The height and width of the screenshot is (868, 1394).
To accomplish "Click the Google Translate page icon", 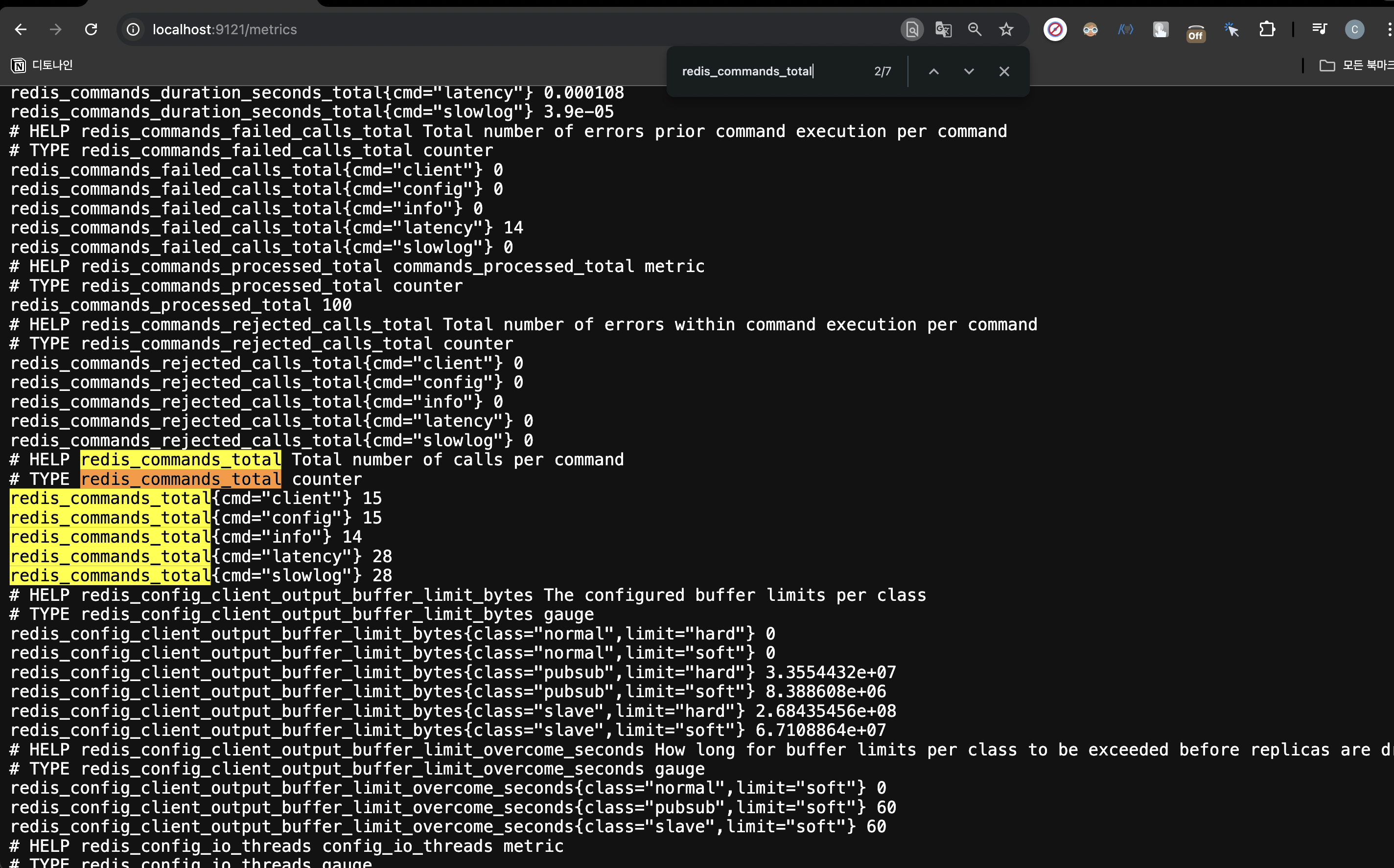I will [x=943, y=29].
